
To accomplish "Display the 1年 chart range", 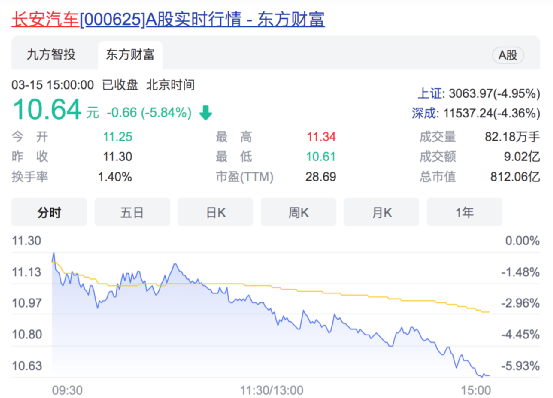I will click(464, 212).
